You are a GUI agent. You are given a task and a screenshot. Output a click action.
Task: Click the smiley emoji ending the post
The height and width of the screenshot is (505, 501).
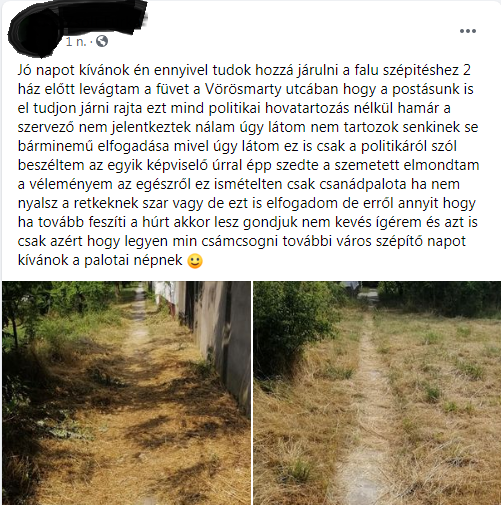pyautogui.click(x=195, y=261)
